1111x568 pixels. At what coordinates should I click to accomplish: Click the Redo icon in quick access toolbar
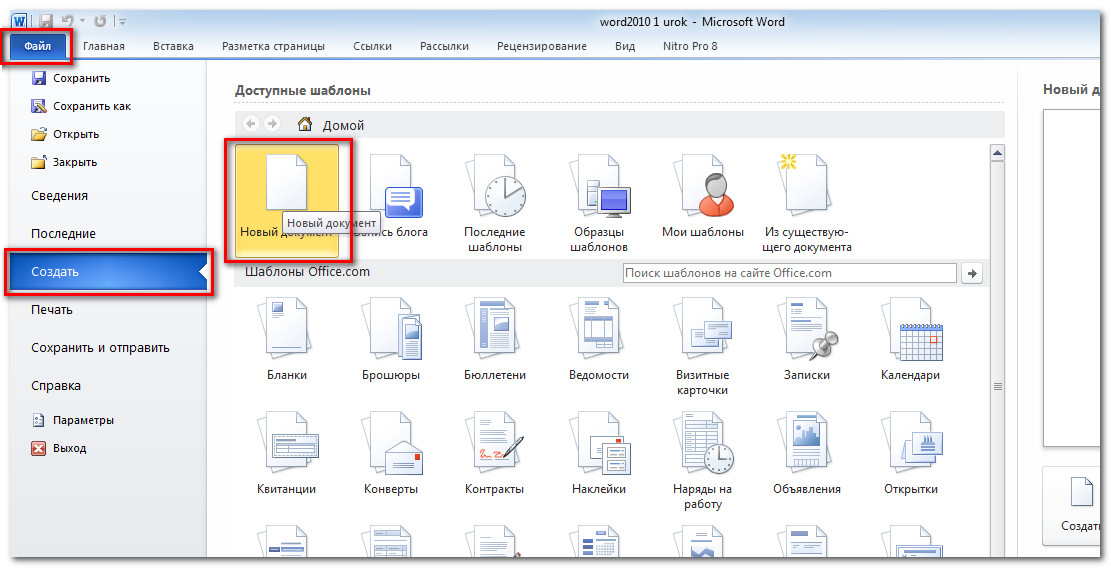click(x=100, y=21)
